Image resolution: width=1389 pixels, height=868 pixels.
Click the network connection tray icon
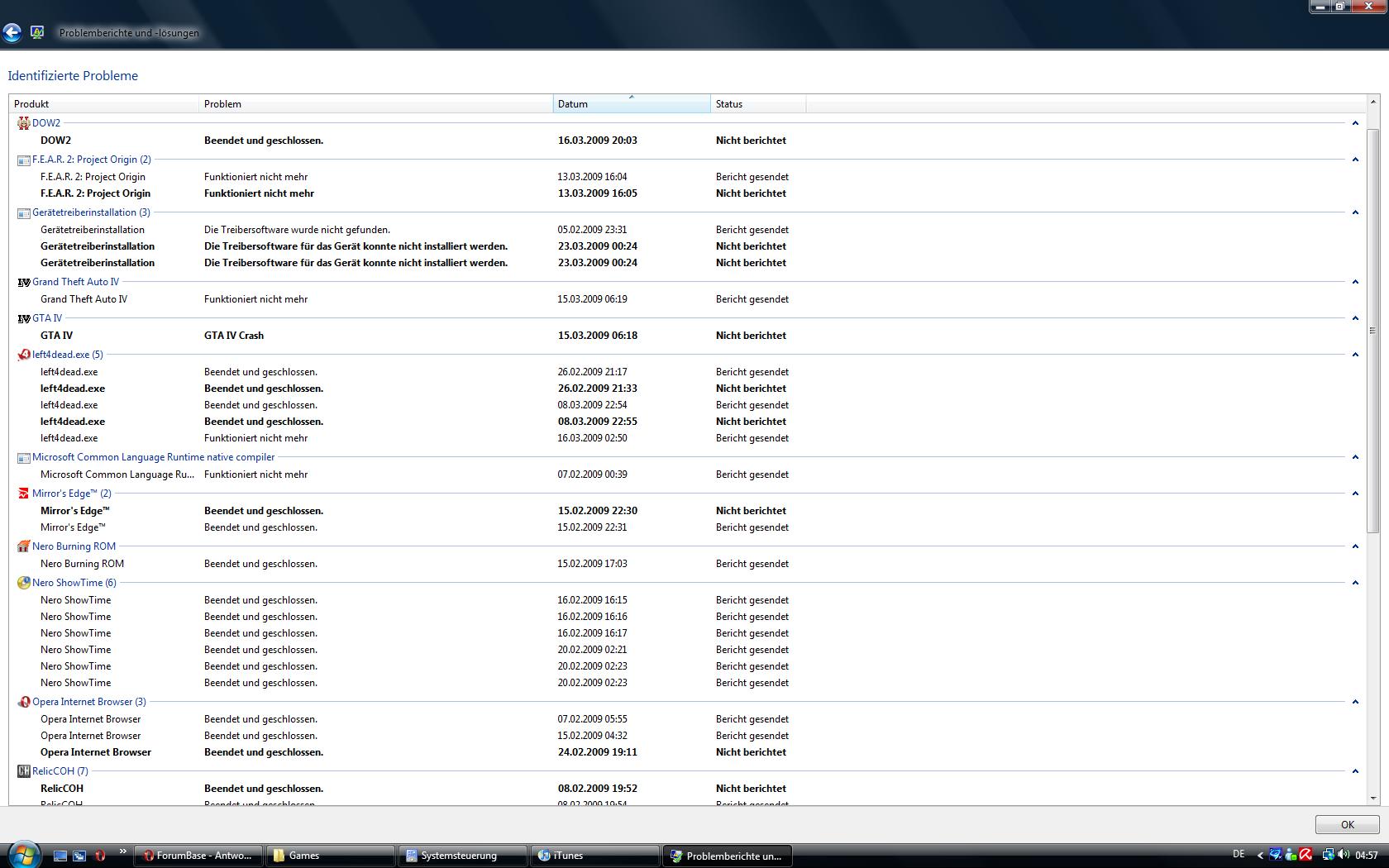click(1328, 855)
